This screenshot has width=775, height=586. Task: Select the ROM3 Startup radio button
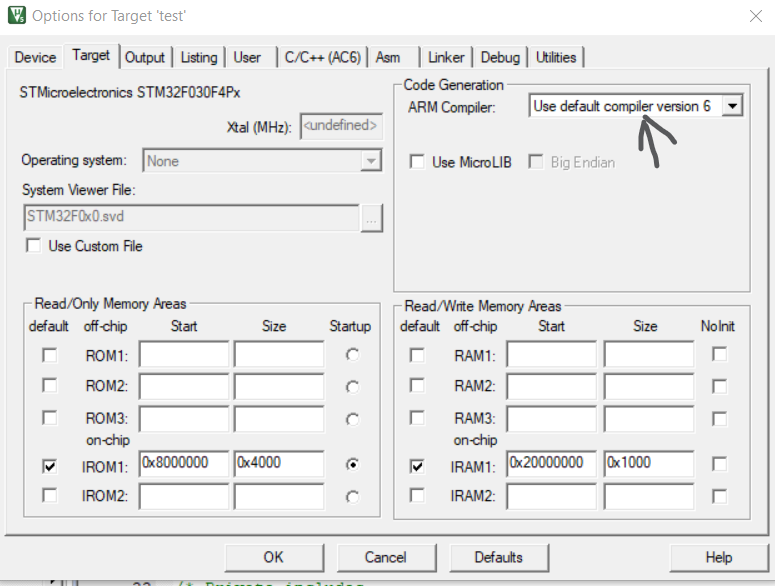pos(352,419)
